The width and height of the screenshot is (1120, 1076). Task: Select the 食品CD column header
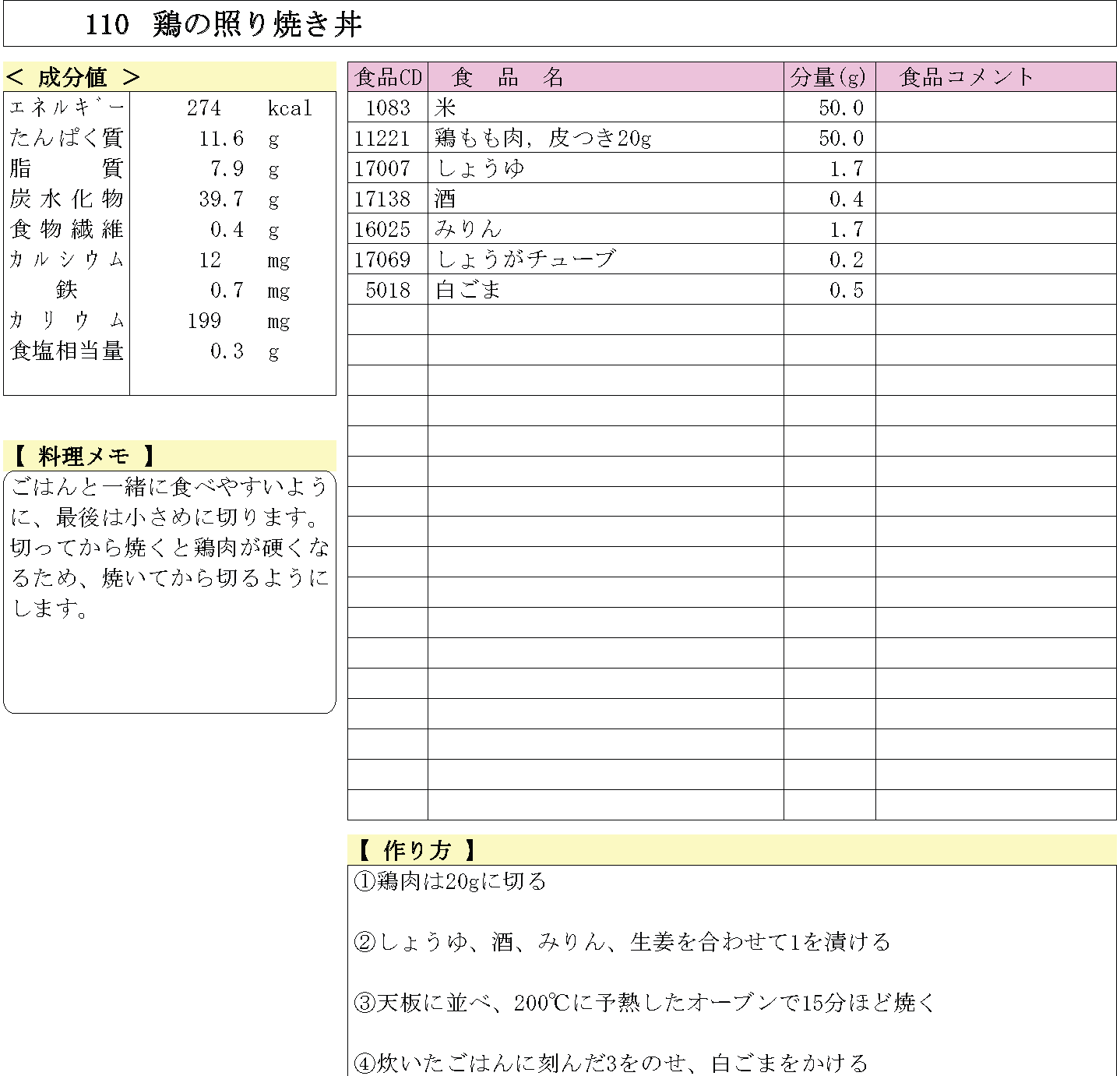tap(388, 77)
